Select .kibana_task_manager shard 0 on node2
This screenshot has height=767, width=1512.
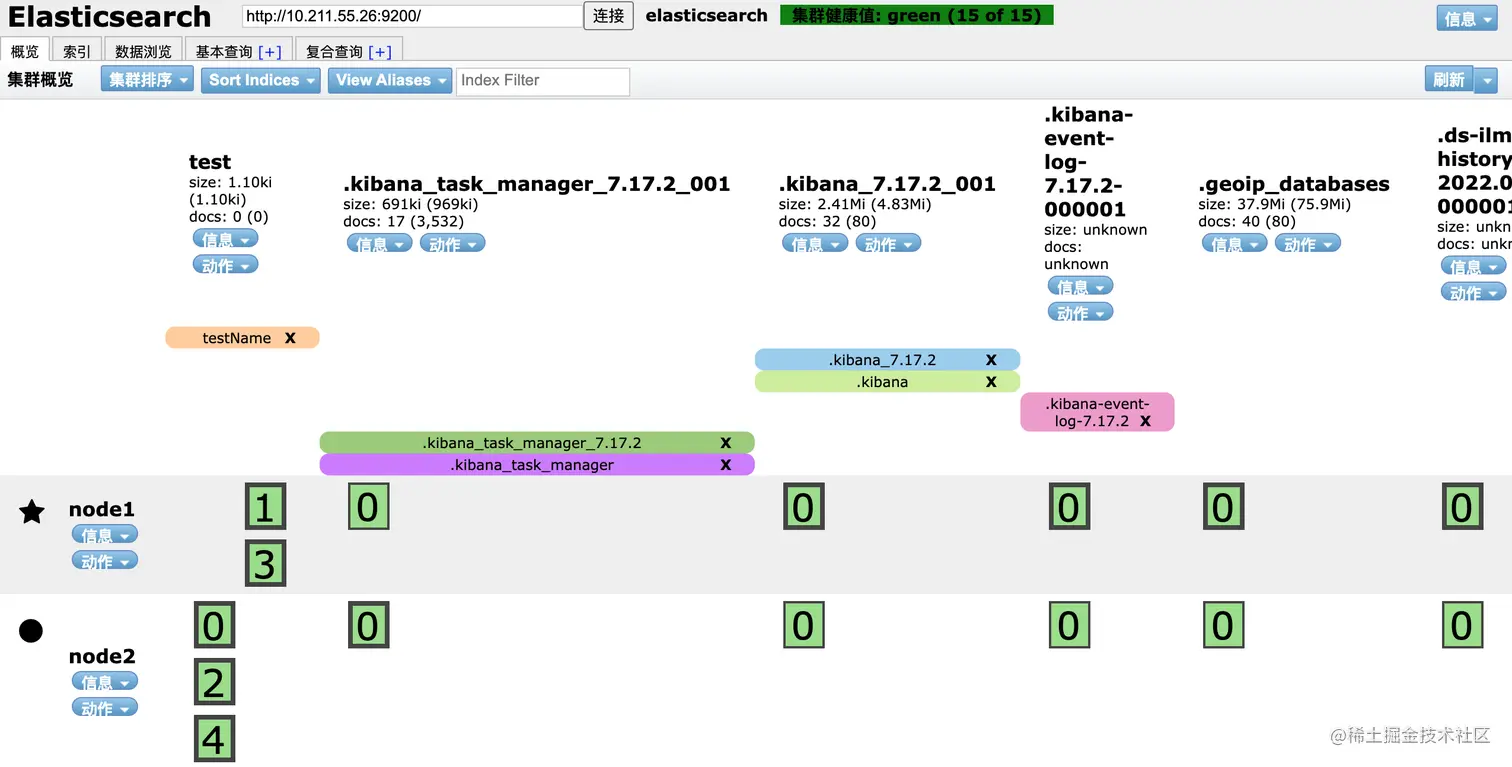coord(368,625)
